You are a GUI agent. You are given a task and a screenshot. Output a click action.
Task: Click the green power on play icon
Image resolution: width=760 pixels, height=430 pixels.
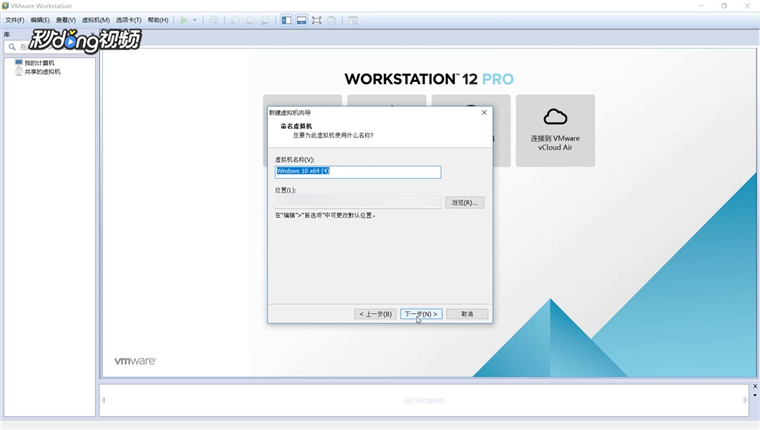tap(184, 20)
